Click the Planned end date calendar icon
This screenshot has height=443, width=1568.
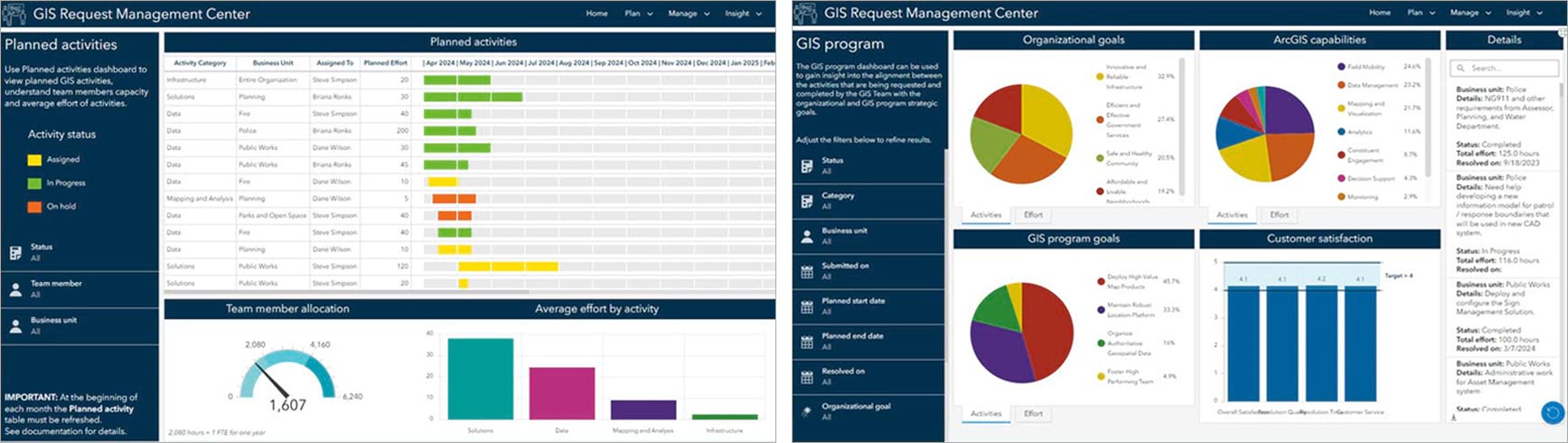coord(807,342)
